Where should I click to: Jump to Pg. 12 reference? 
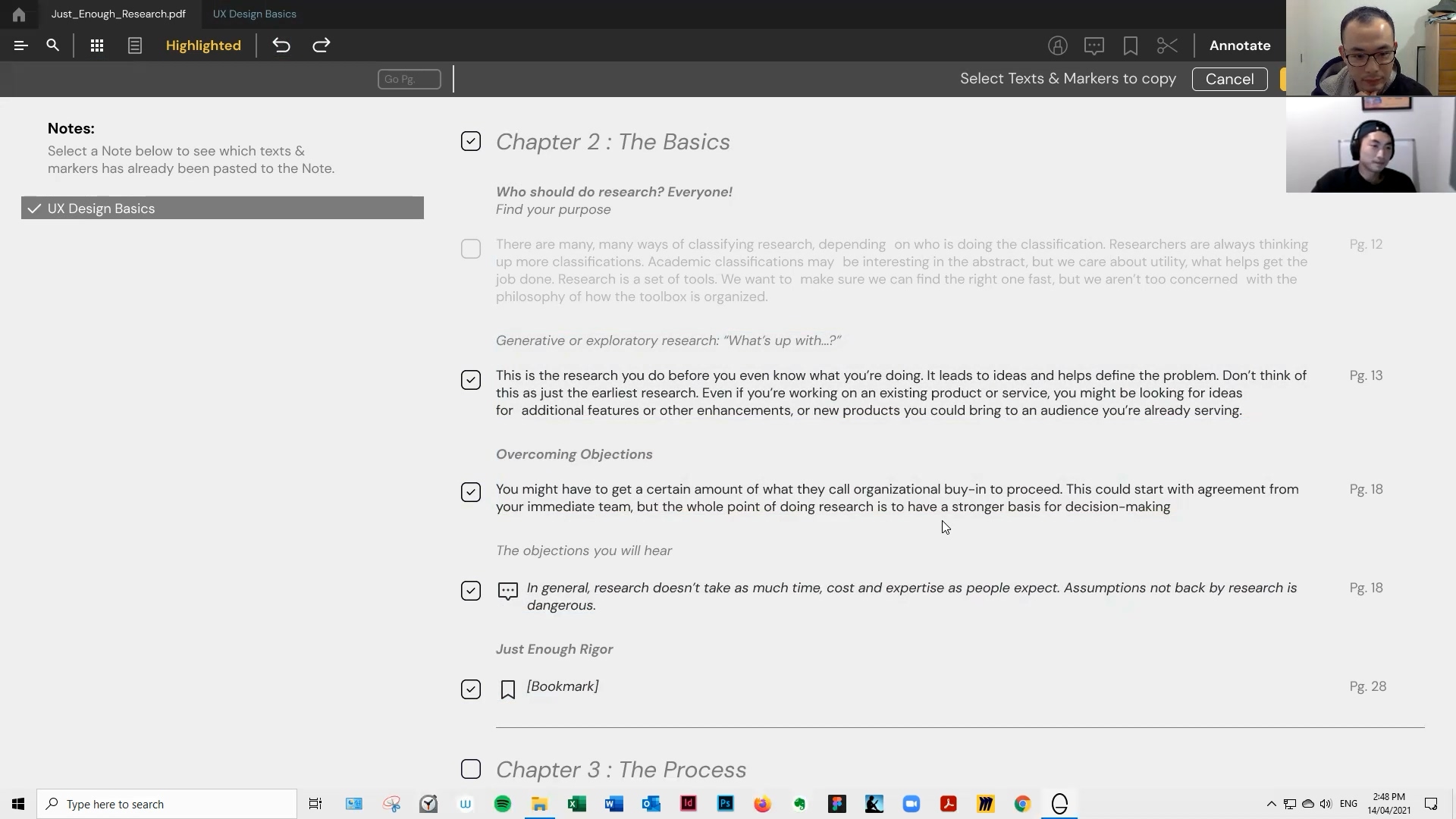(1367, 244)
